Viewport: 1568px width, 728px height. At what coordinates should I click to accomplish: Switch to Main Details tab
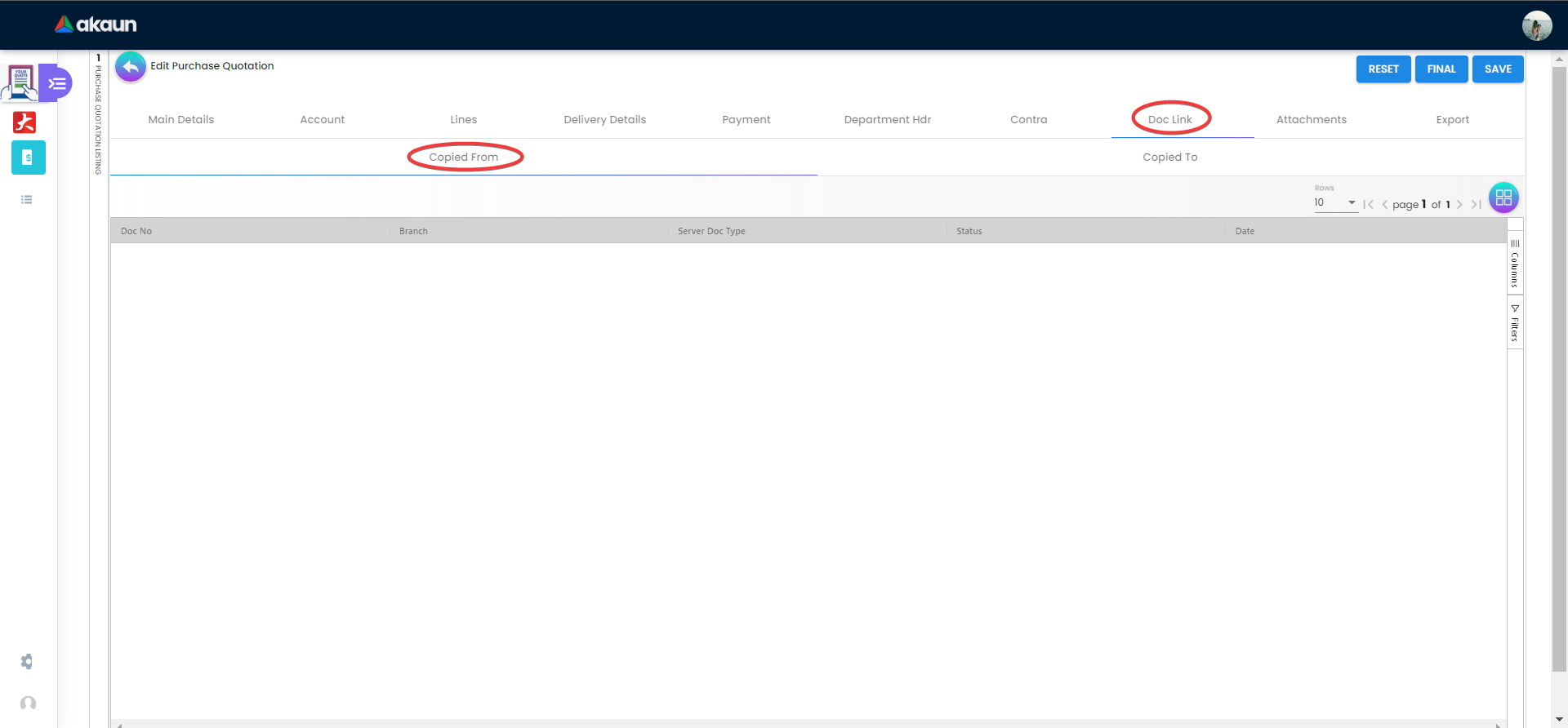click(181, 119)
